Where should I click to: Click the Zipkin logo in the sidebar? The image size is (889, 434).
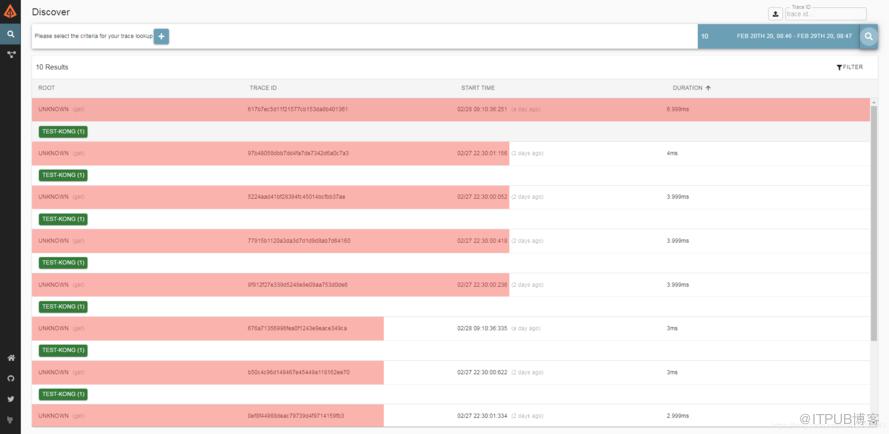[x=10, y=11]
